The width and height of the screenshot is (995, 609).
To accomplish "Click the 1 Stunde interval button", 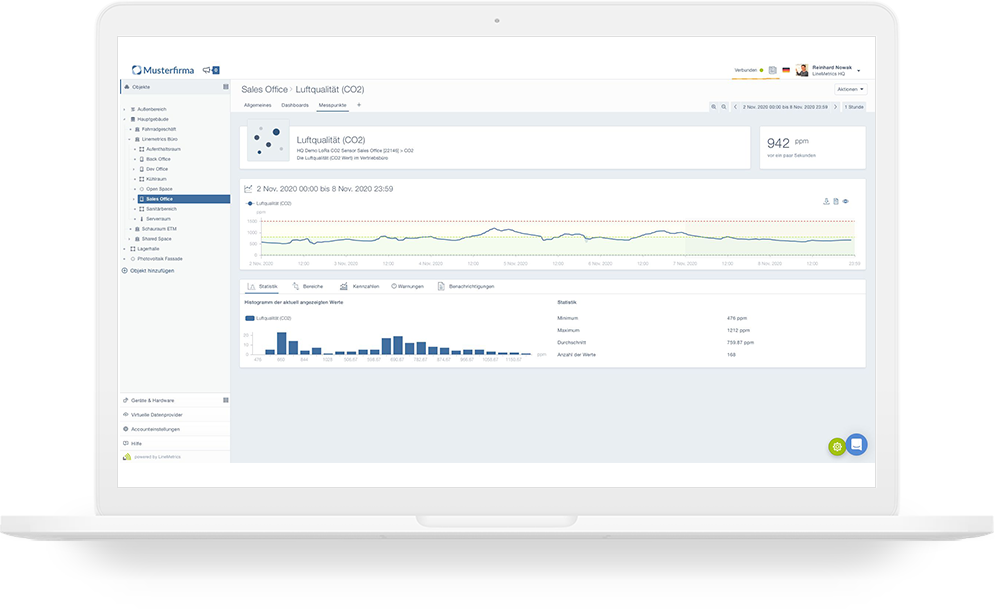I will (854, 106).
